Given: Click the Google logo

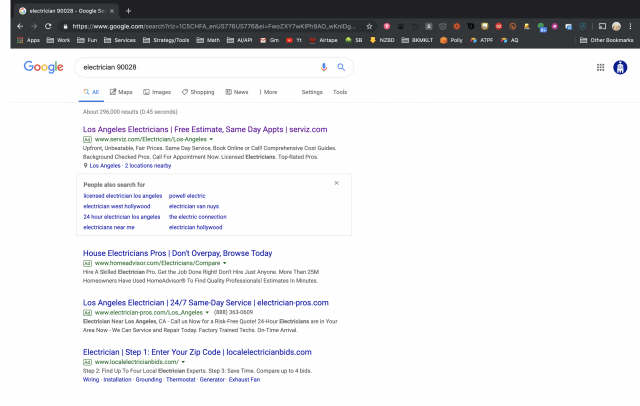Looking at the screenshot, I should click(x=44, y=67).
